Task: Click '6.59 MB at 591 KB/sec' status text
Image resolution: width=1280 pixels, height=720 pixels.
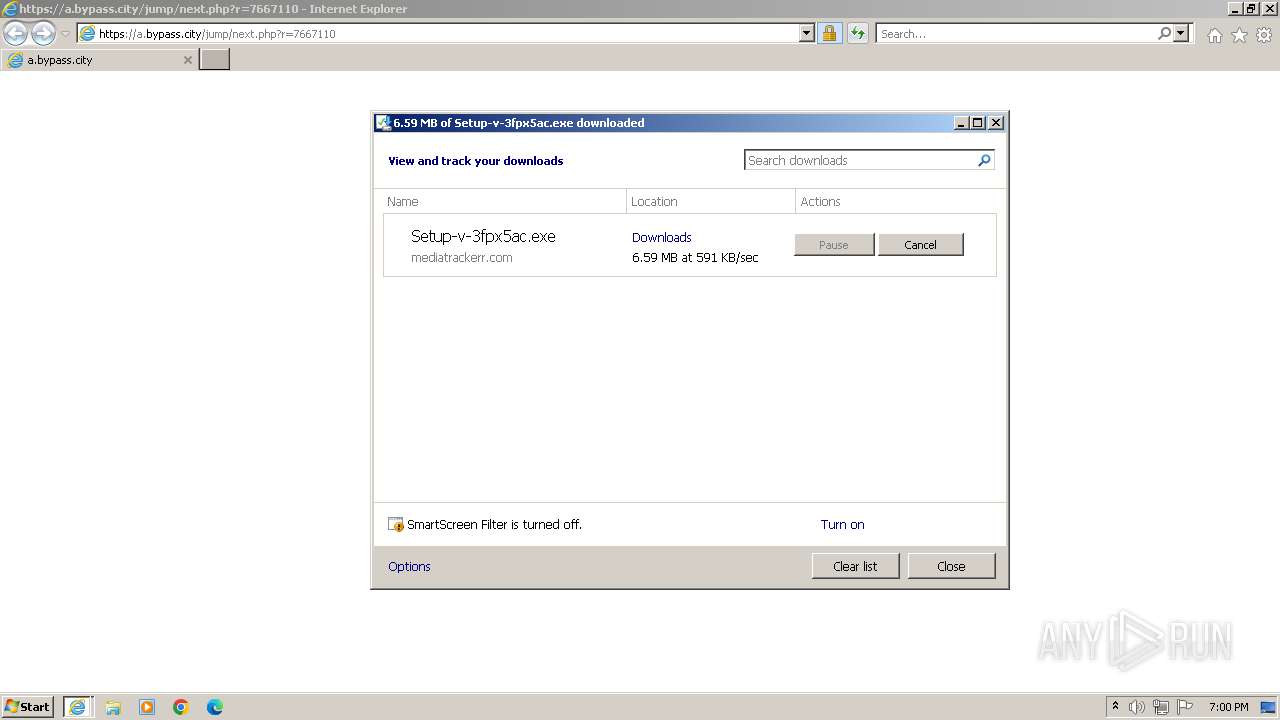Action: pos(695,258)
